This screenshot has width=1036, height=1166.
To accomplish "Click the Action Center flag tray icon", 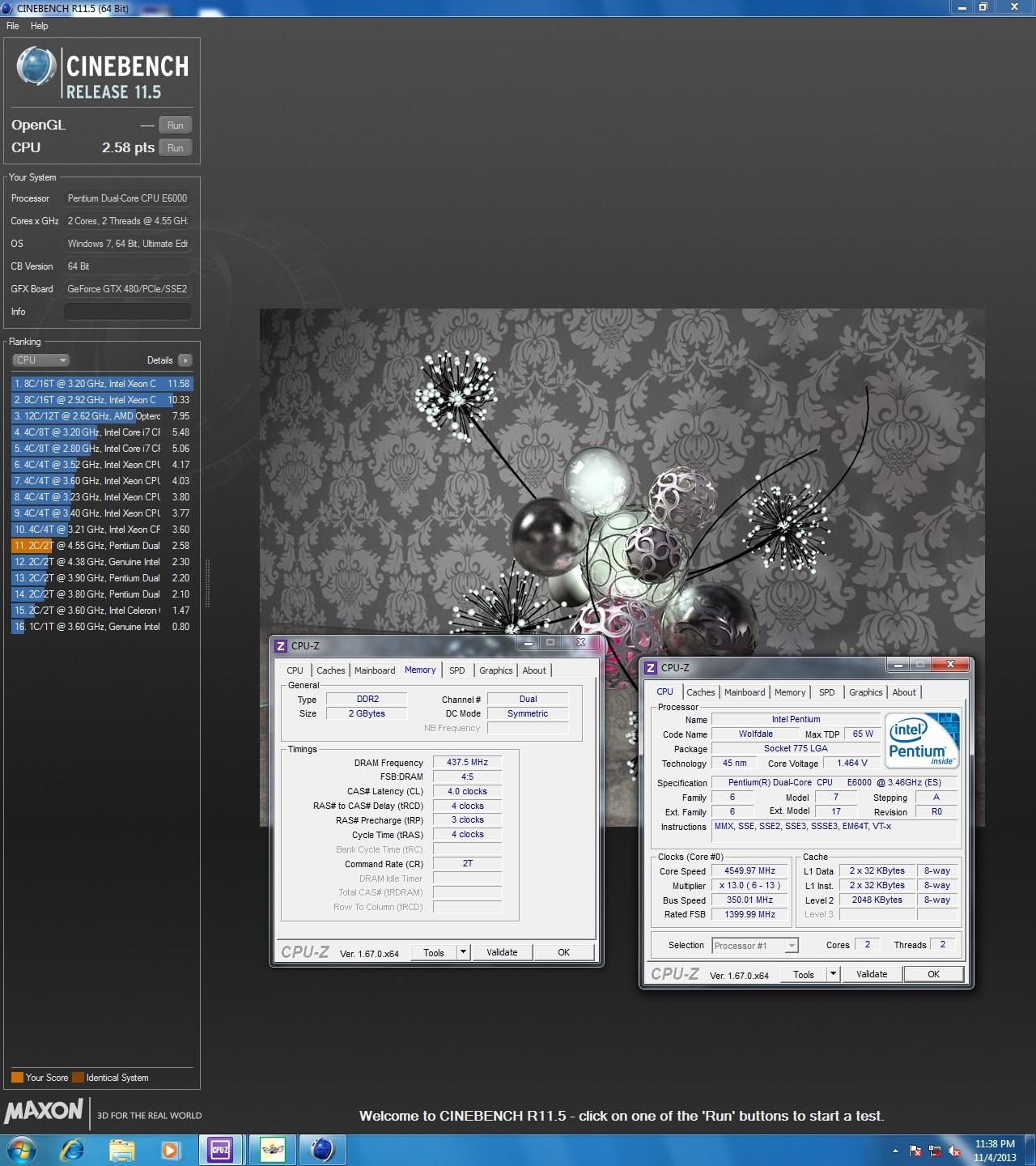I will point(915,1150).
